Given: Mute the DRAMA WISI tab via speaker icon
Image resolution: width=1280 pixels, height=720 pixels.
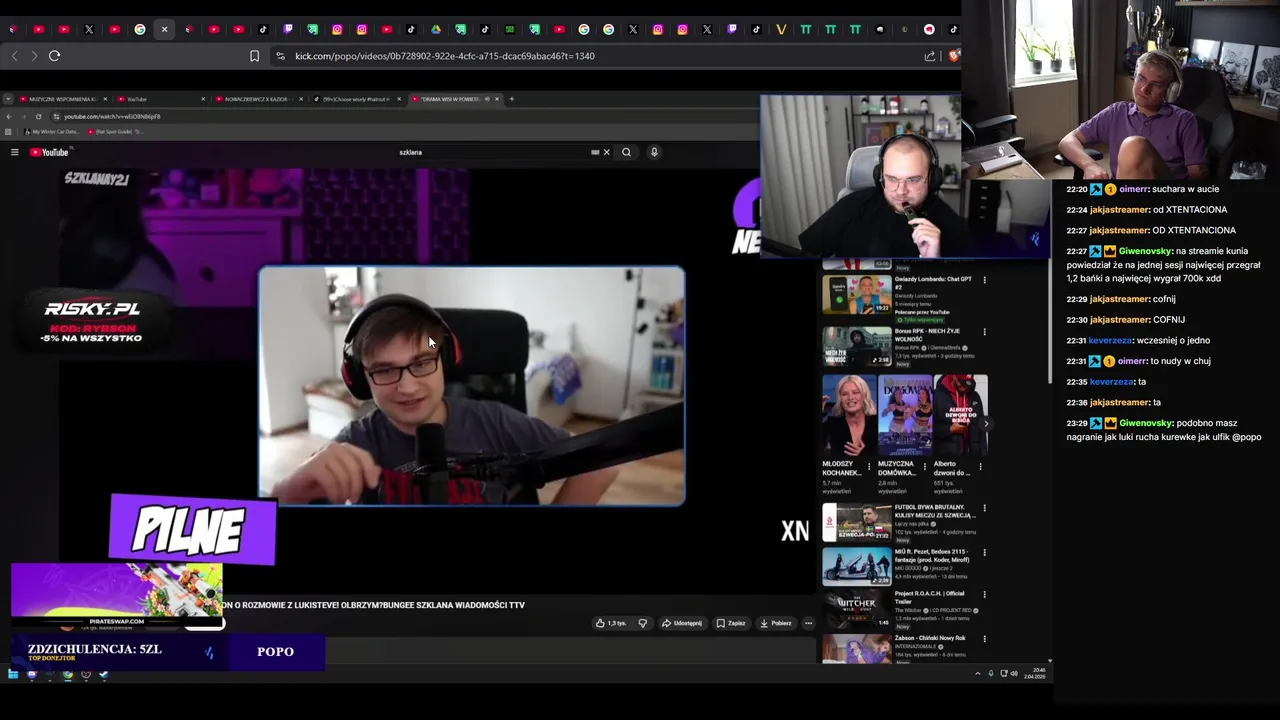Looking at the screenshot, I should pos(488,99).
